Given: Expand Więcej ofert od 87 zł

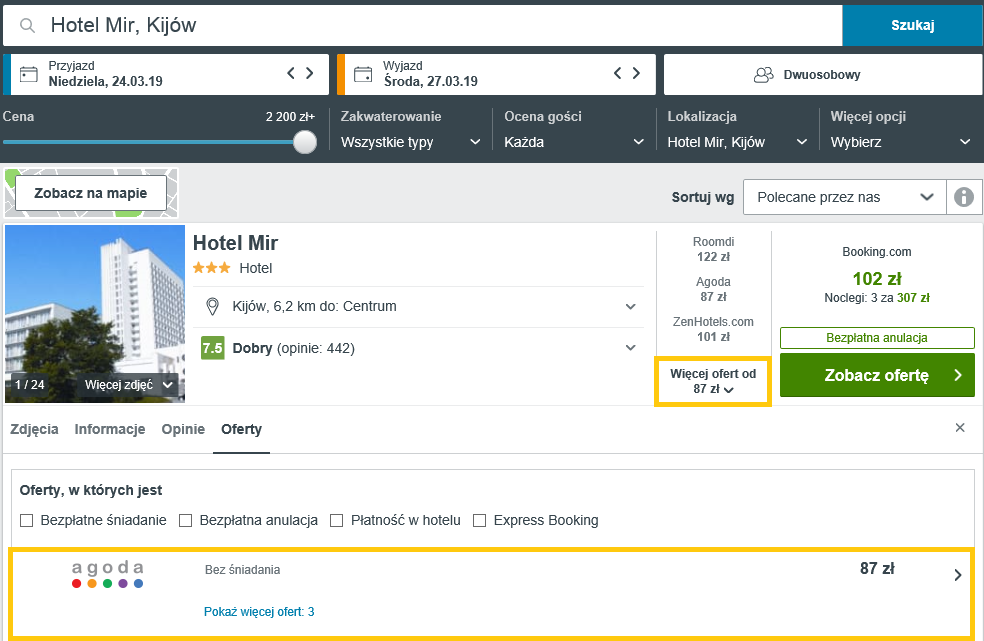Looking at the screenshot, I should [713, 381].
